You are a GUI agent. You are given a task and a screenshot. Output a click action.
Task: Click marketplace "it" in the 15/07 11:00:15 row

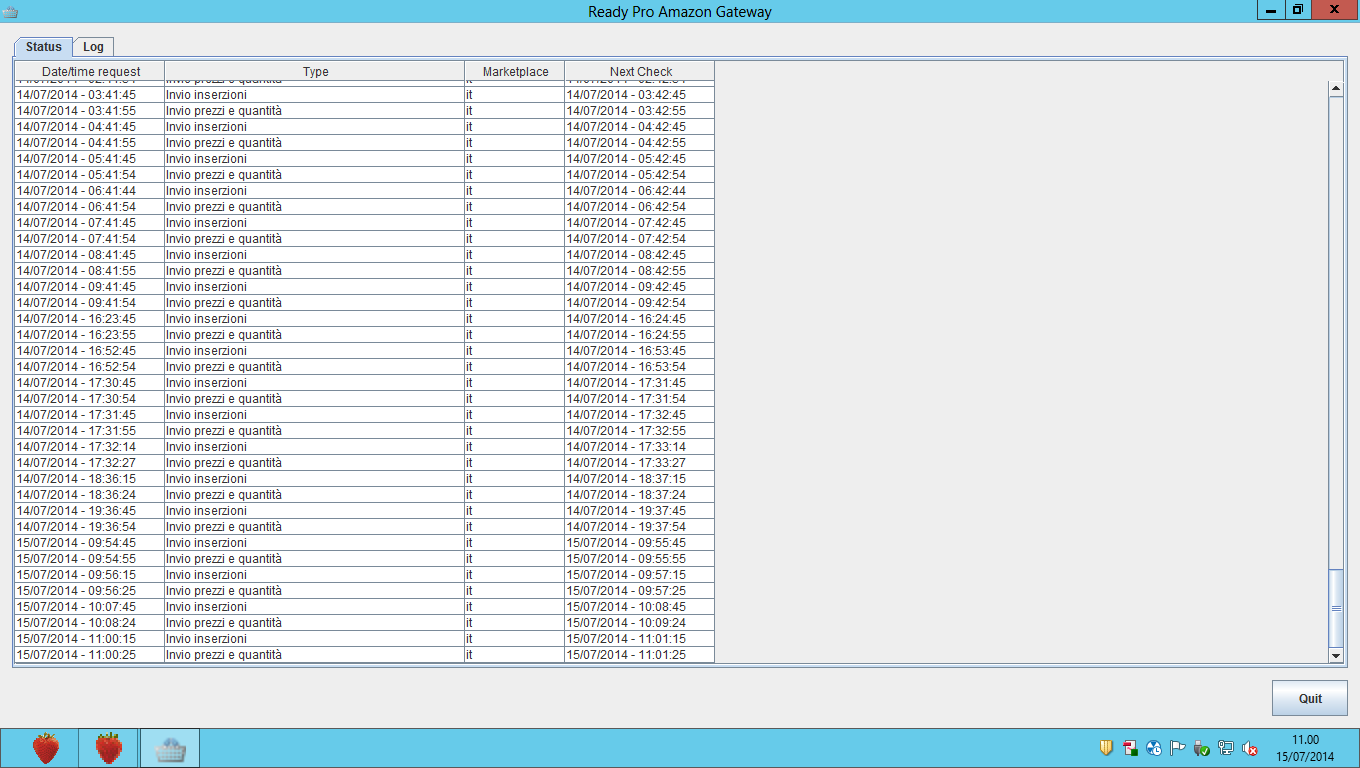coord(515,639)
